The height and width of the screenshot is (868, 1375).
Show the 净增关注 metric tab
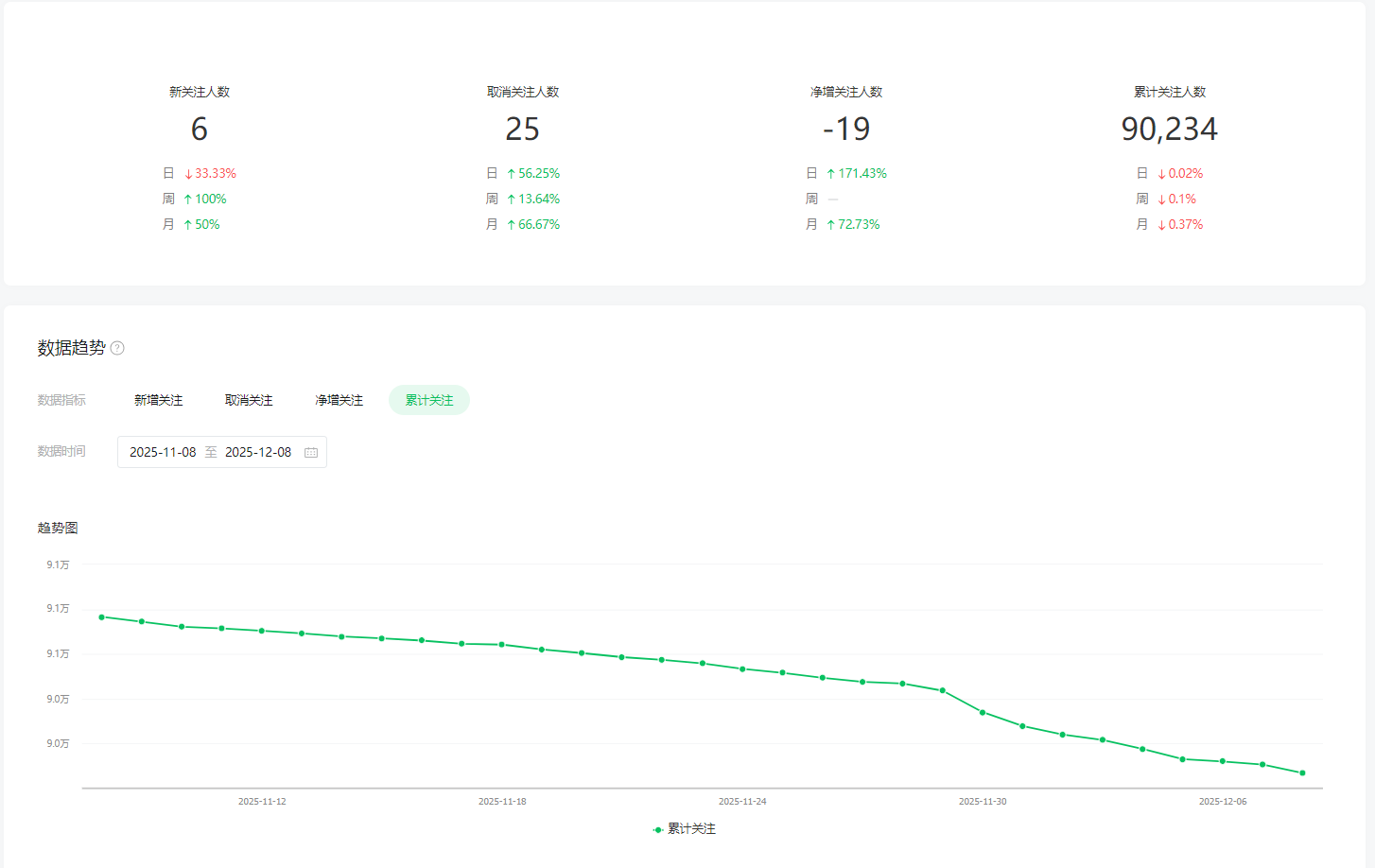pyautogui.click(x=339, y=400)
